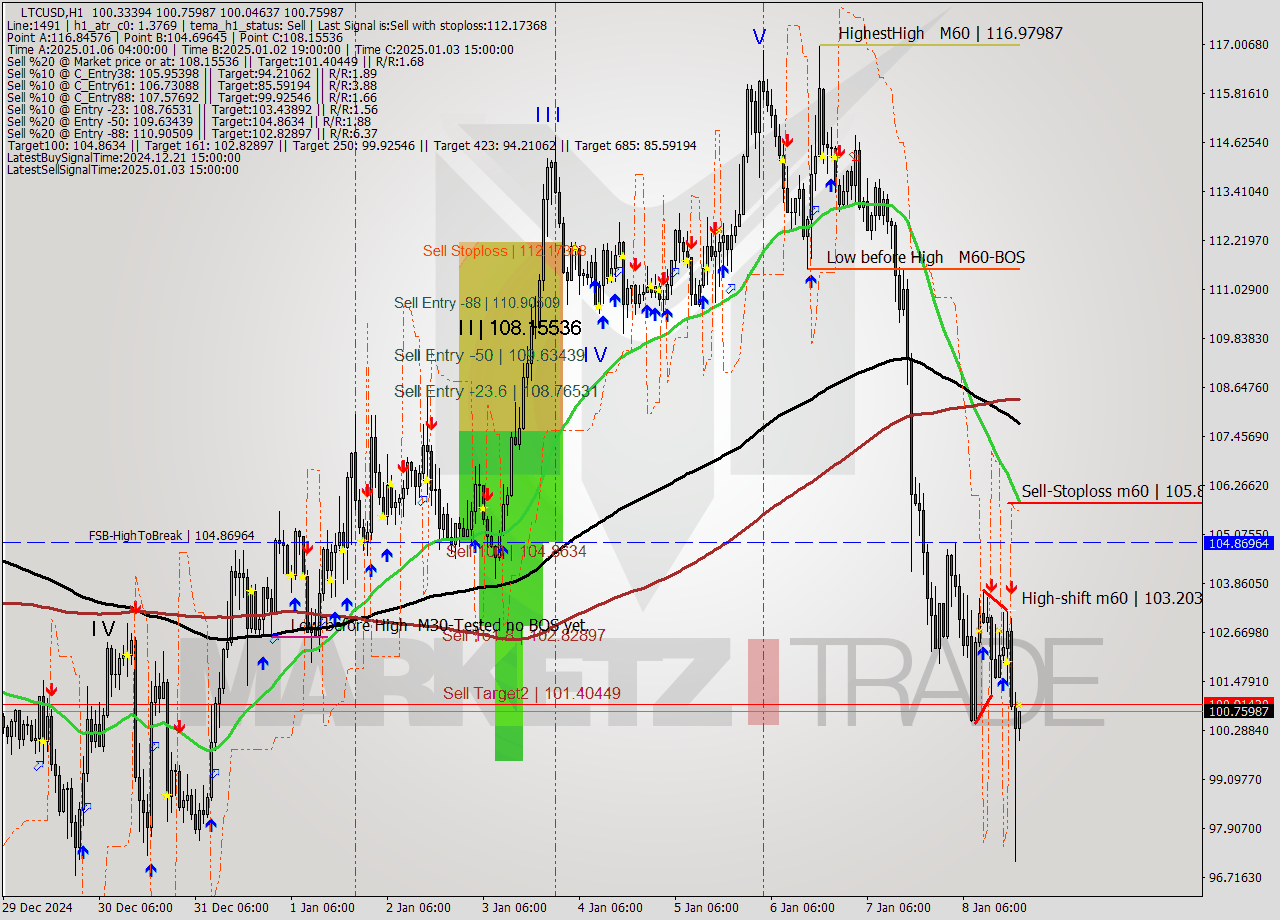This screenshot has width=1280, height=920.
Task: Select the blue V wave label at top
Action: coord(759,36)
